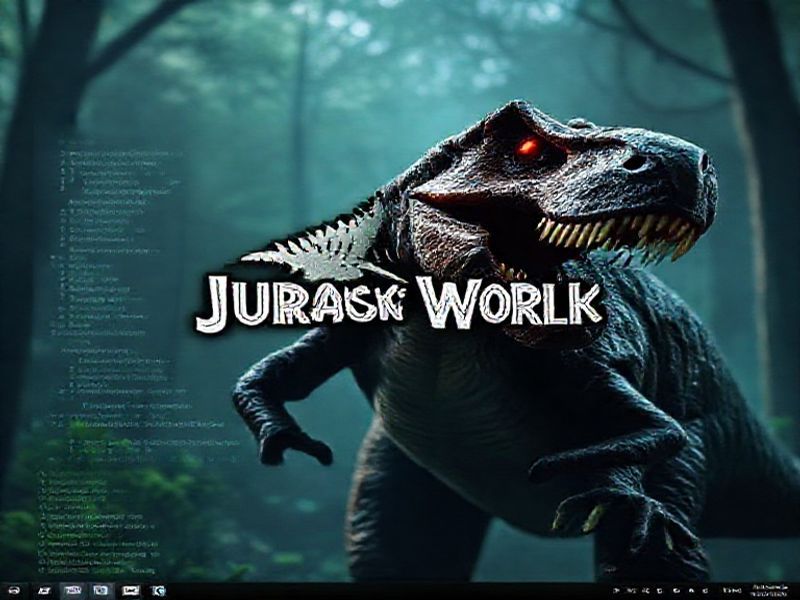The image size is (800, 600).
Task: Open the date and time clock in the system tray
Action: [769, 591]
